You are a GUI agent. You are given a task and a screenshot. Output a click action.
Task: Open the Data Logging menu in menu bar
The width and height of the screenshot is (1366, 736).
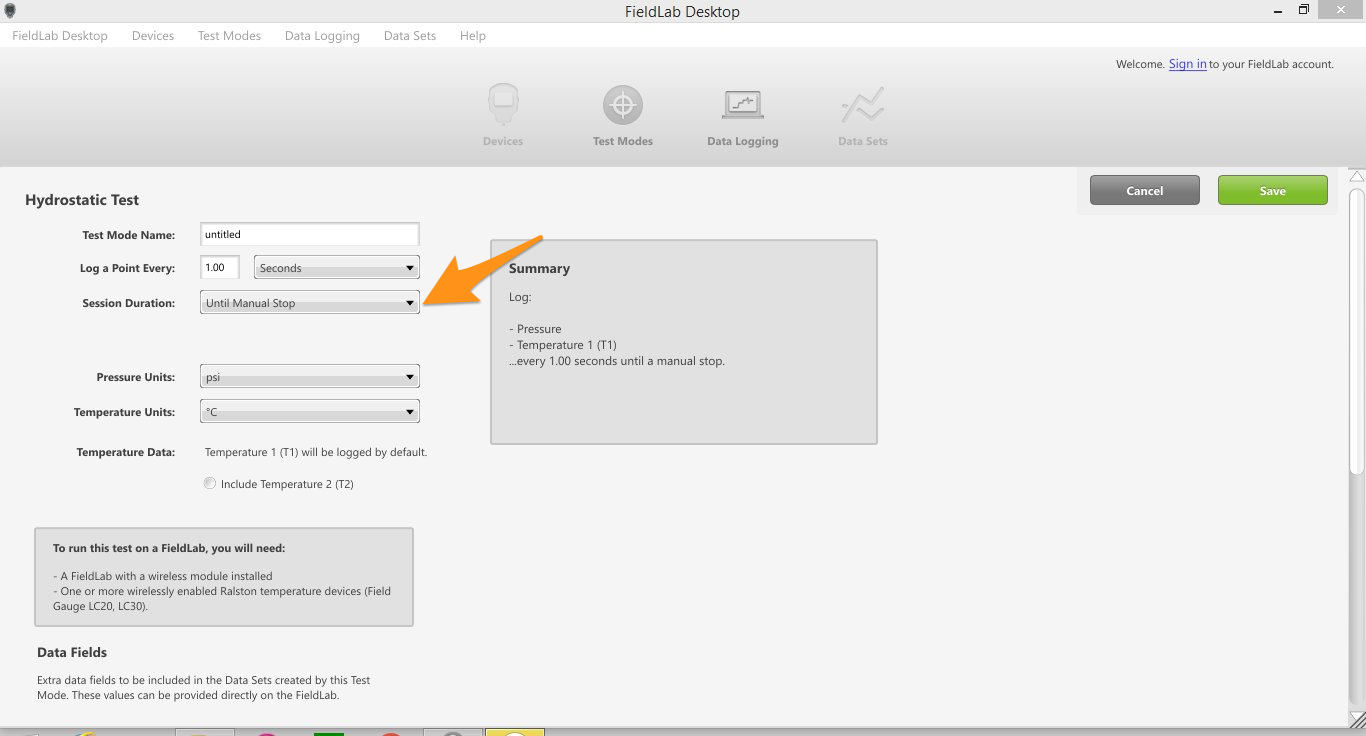(x=322, y=36)
